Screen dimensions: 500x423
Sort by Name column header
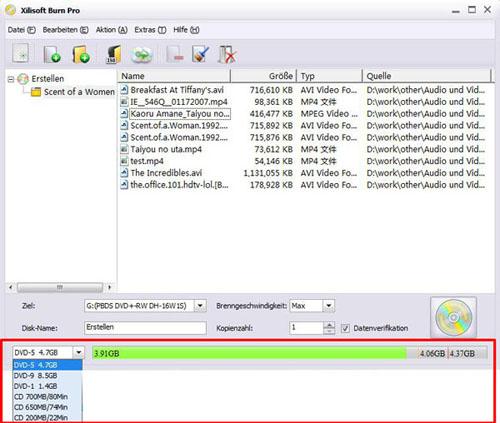pyautogui.click(x=174, y=76)
